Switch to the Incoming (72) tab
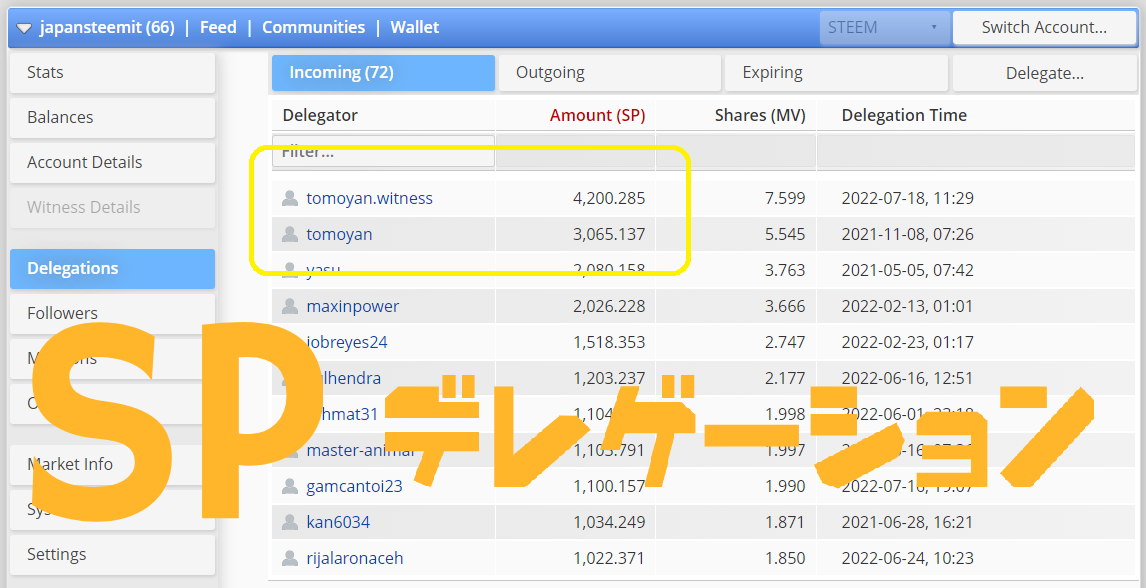Image resolution: width=1146 pixels, height=588 pixels. (383, 73)
